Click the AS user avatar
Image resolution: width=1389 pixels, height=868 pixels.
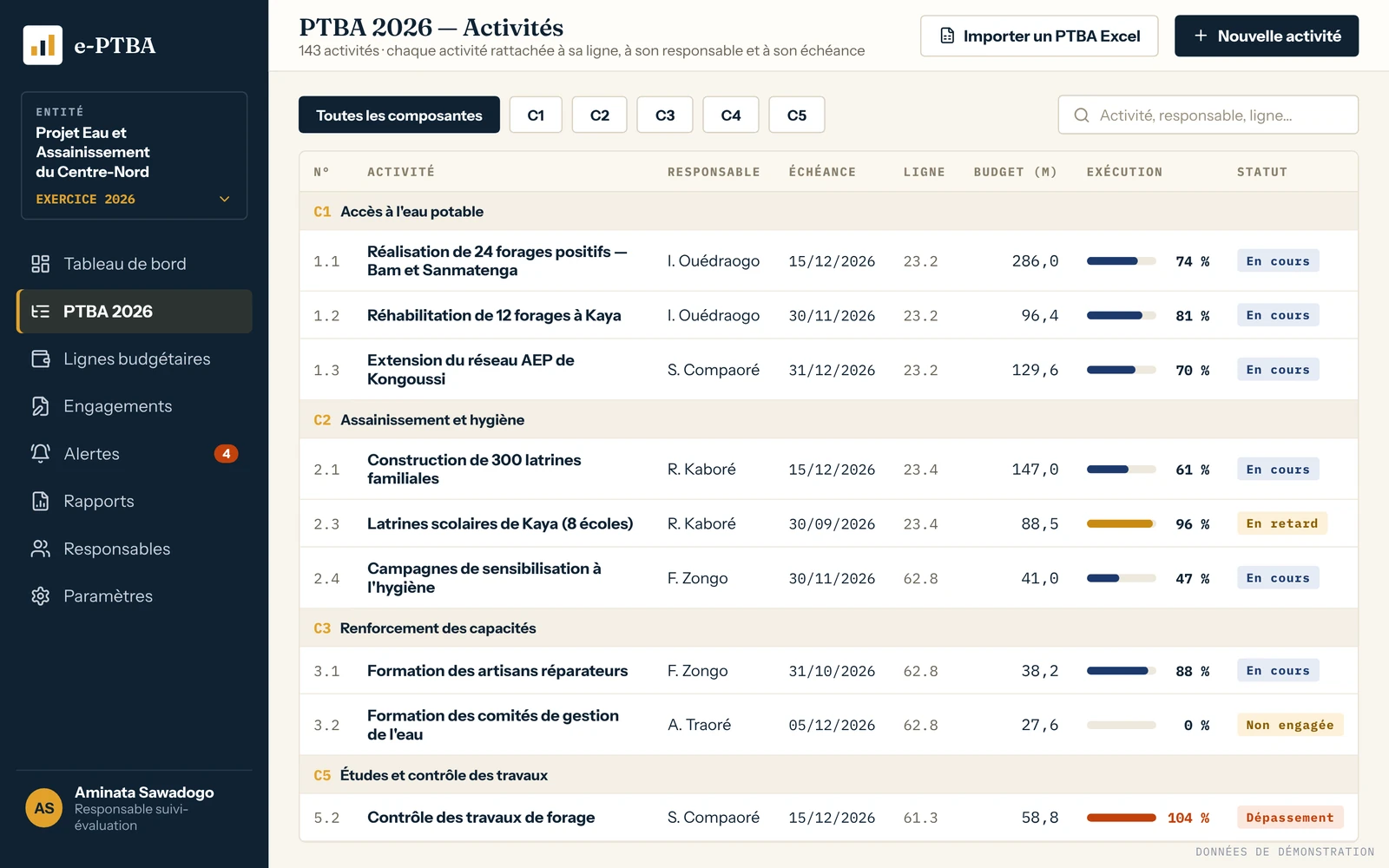pyautogui.click(x=44, y=808)
